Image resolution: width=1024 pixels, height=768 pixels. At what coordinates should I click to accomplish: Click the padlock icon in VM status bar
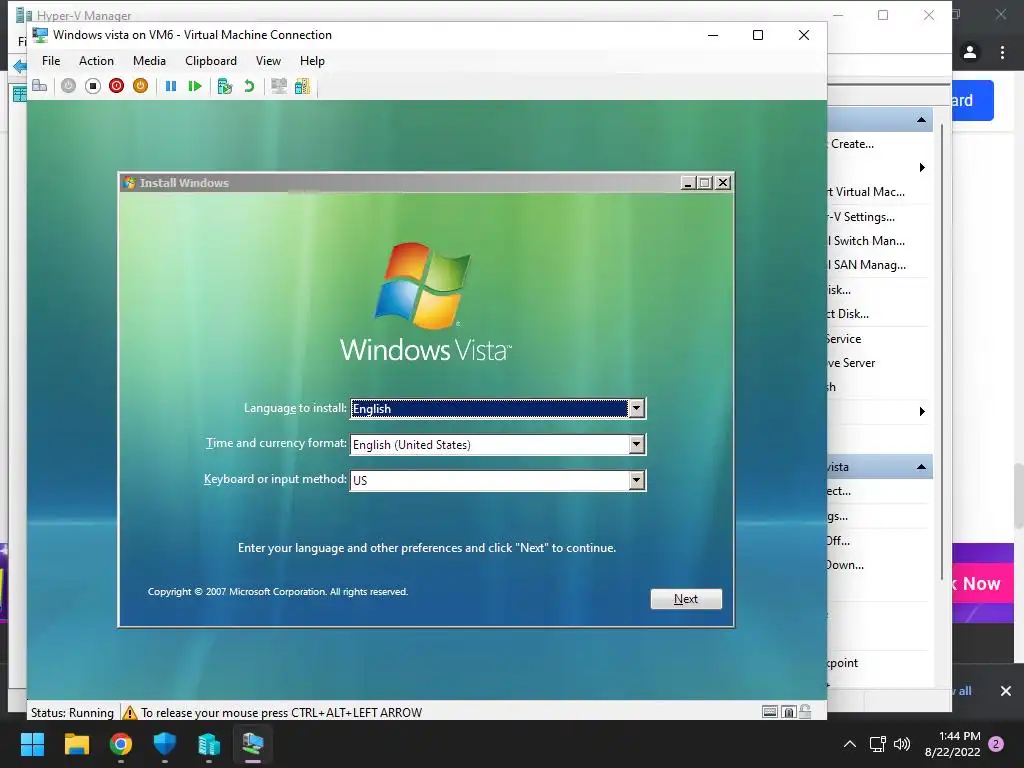click(805, 712)
